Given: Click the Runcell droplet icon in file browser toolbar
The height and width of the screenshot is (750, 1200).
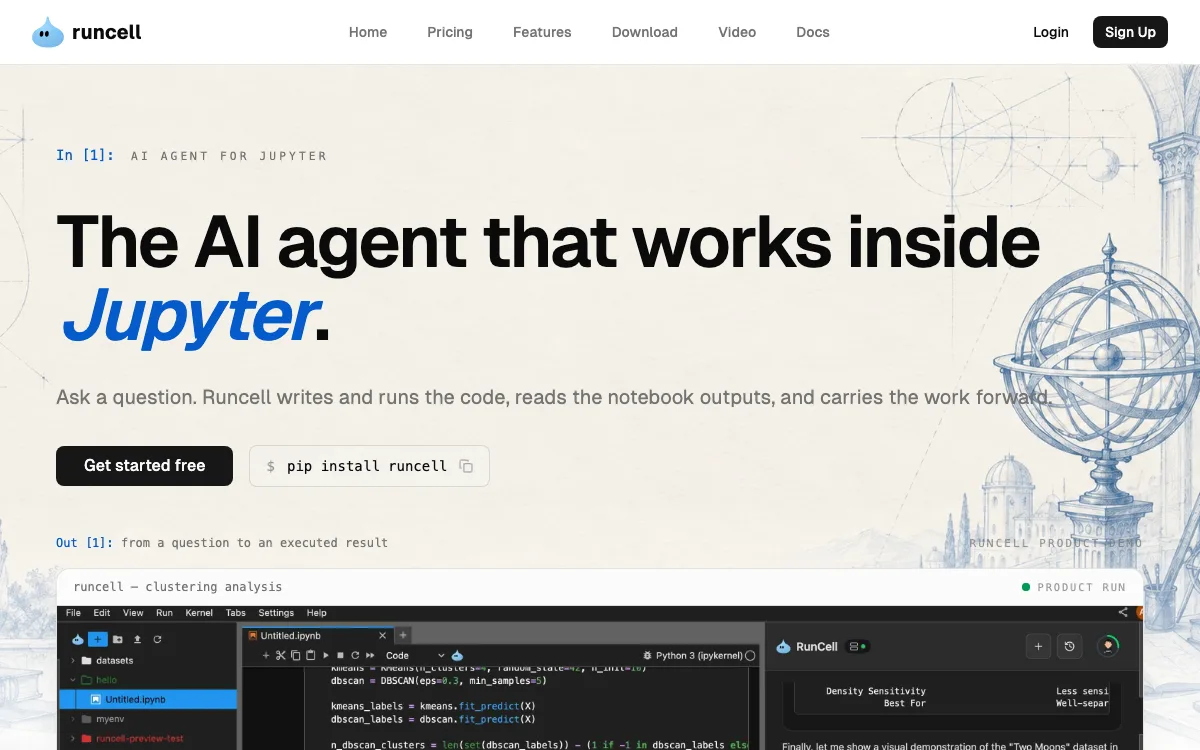Looking at the screenshot, I should [x=78, y=640].
